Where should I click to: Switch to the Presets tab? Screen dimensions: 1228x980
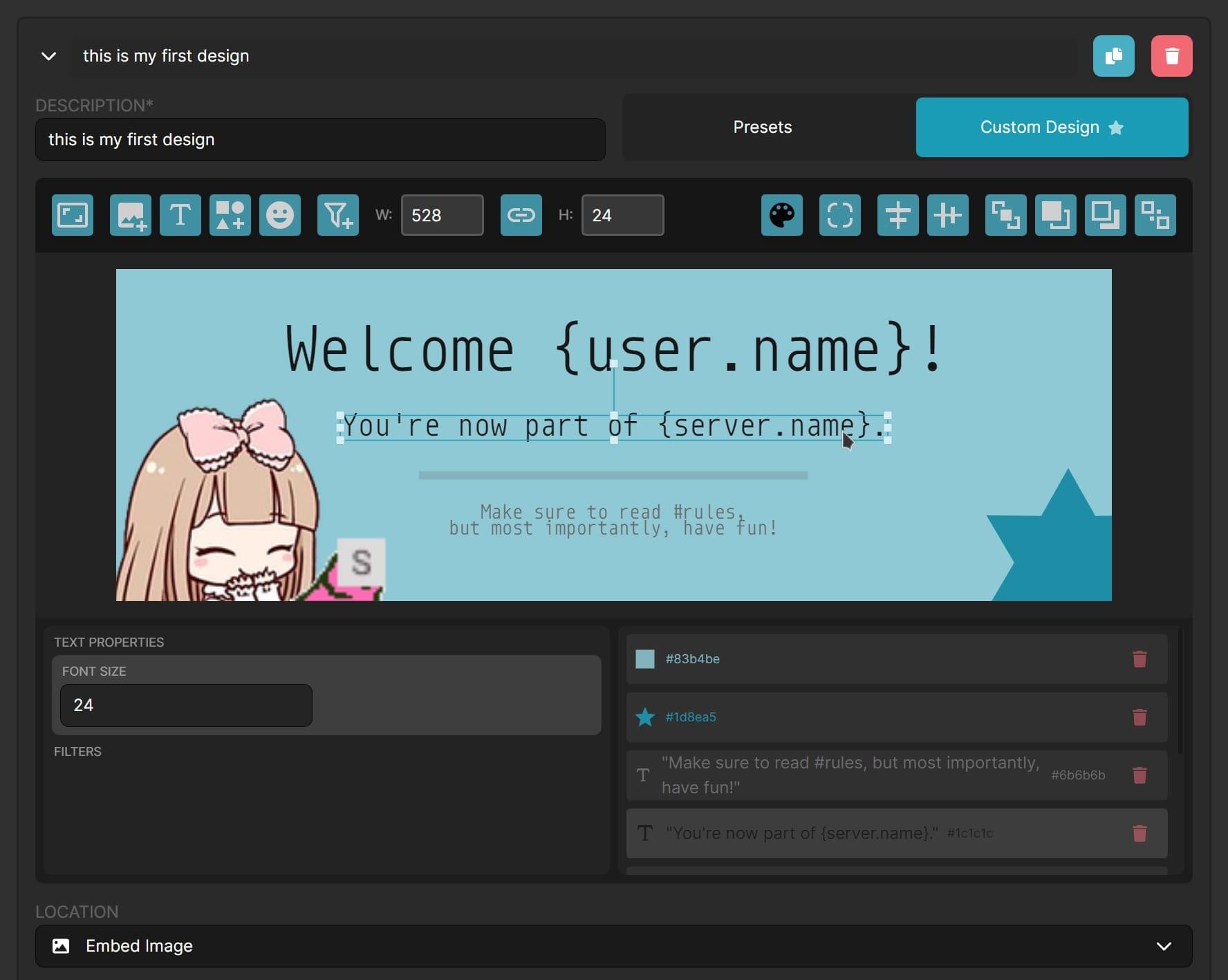[762, 127]
